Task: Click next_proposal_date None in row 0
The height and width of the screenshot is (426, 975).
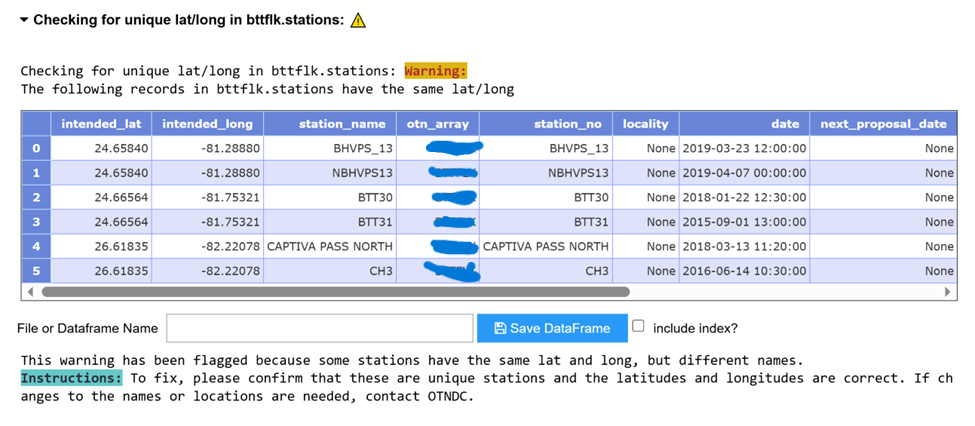Action: pos(884,149)
